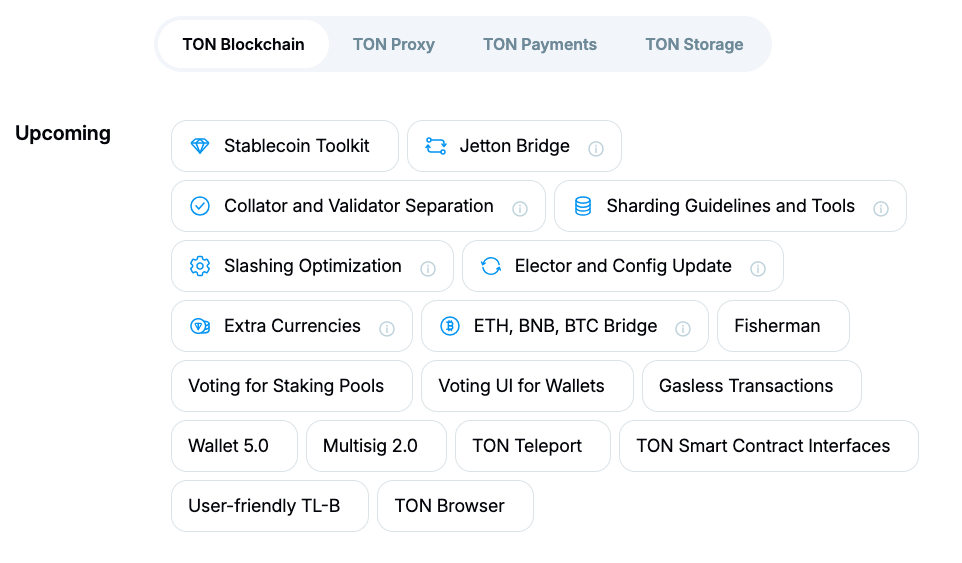The height and width of the screenshot is (563, 962).
Task: Click the Extra Currencies coin icon
Action: tap(200, 326)
